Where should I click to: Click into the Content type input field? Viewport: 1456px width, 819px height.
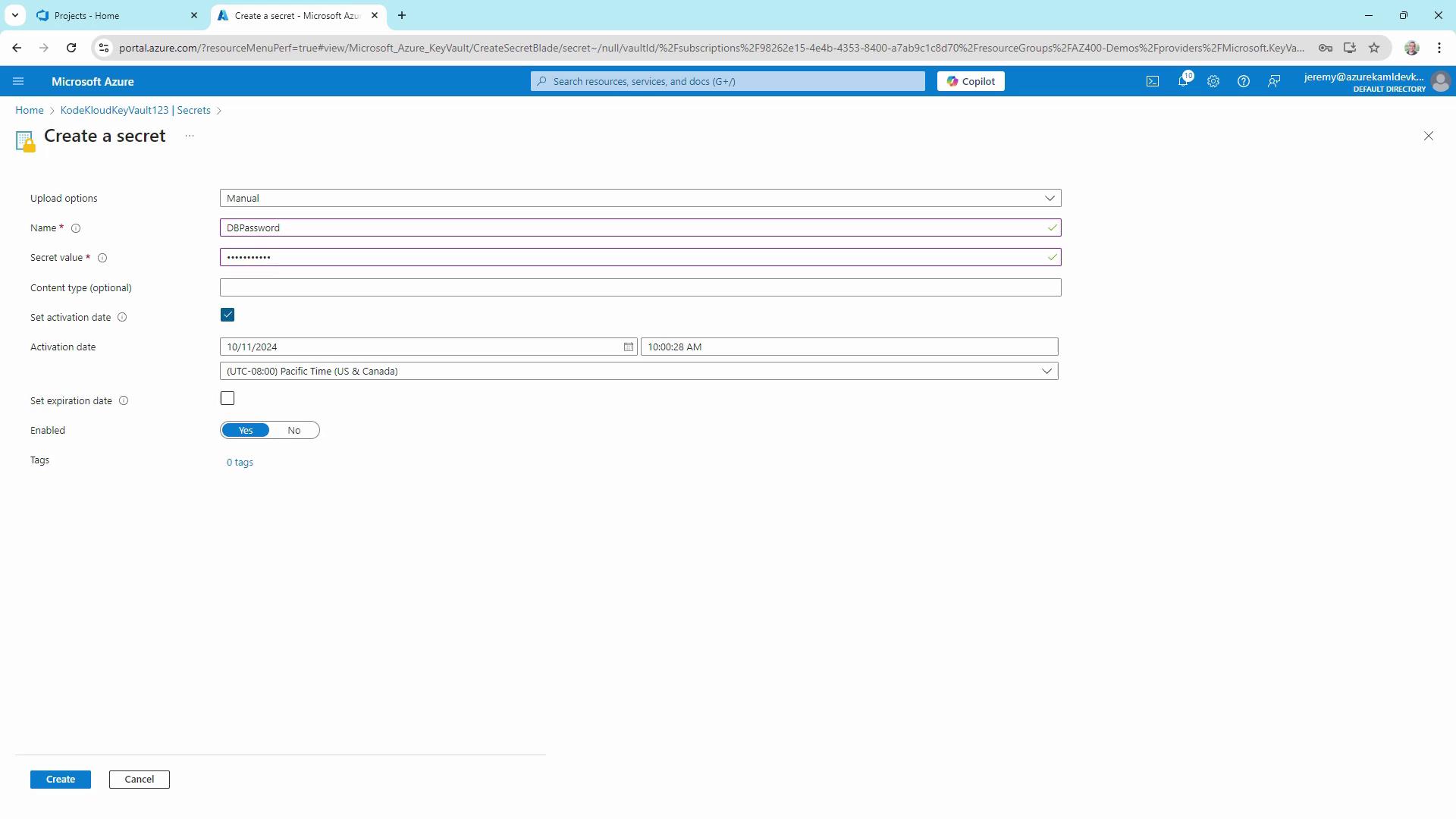coord(640,287)
